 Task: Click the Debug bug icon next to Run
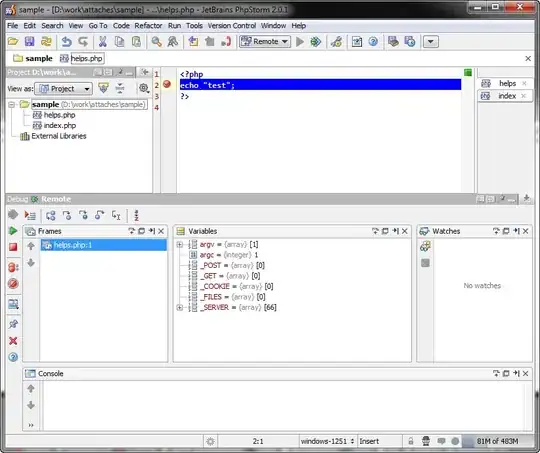click(x=315, y=42)
